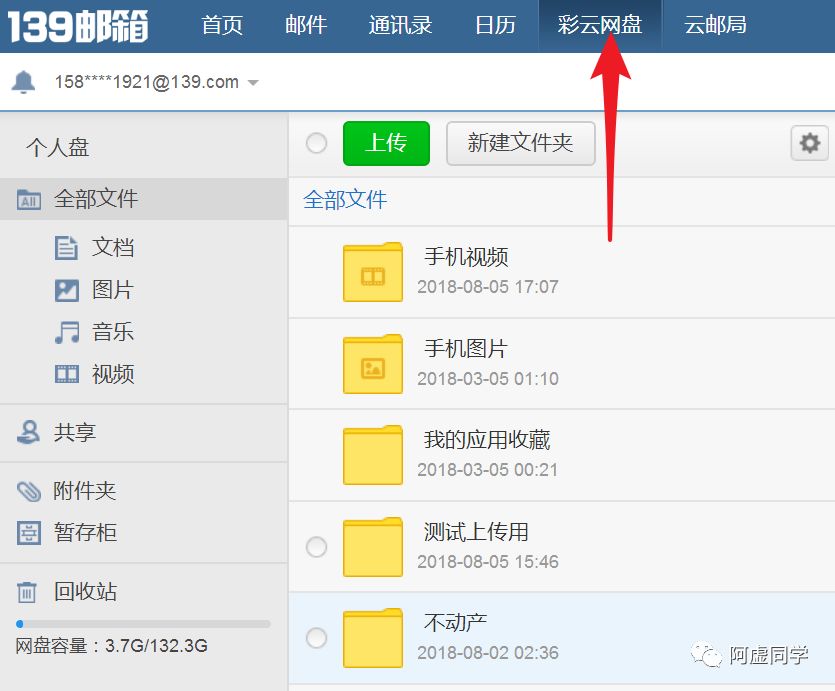
Task: Click the 全部文件 breadcrumb link
Action: (345, 200)
